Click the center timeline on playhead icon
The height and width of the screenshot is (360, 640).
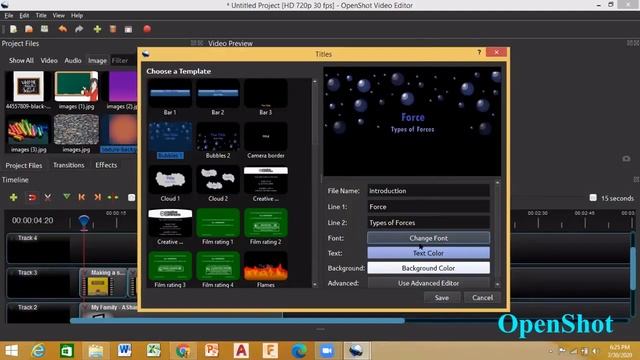tap(113, 197)
